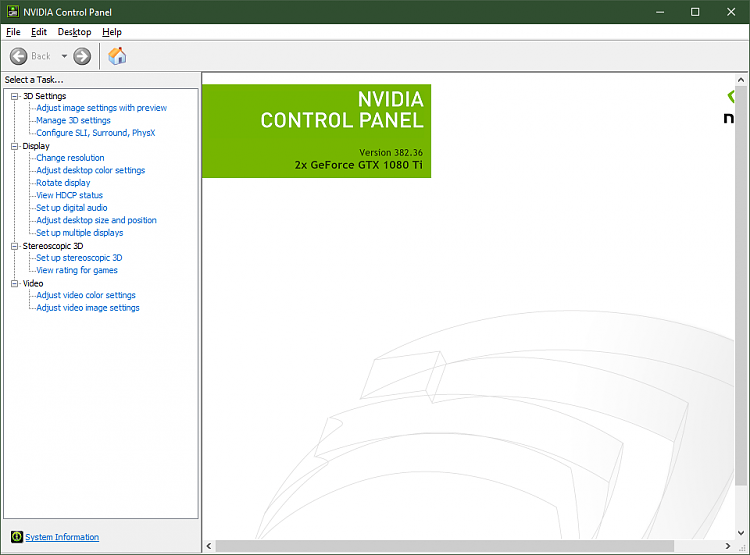Select the Stereoscopic 3D category label
The height and width of the screenshot is (555, 750).
(53, 245)
